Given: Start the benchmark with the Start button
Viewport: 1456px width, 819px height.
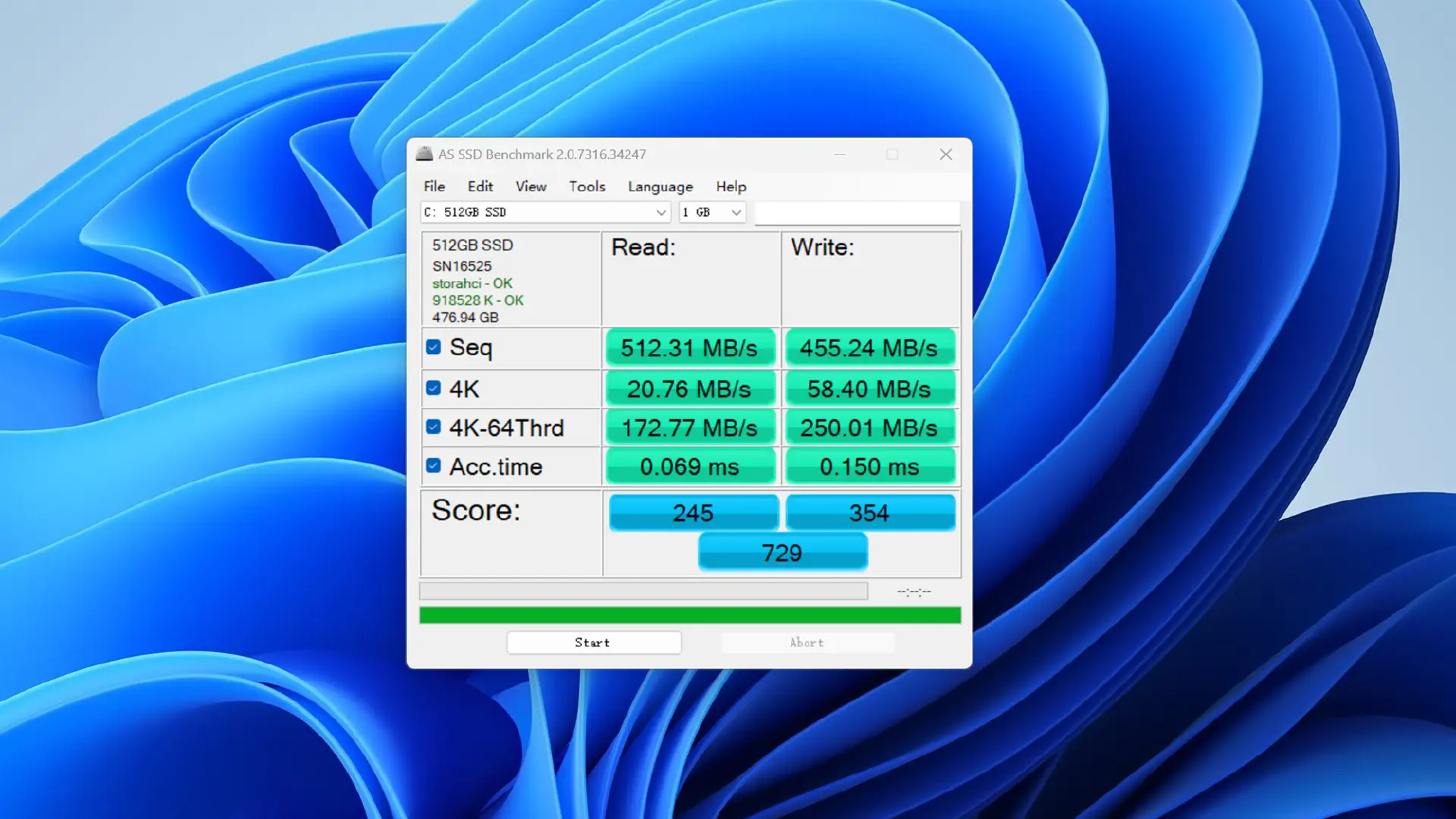Looking at the screenshot, I should [x=594, y=642].
